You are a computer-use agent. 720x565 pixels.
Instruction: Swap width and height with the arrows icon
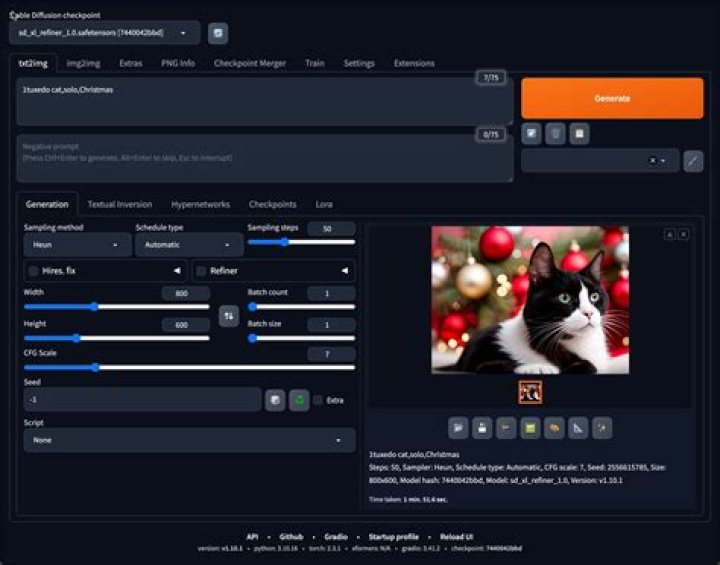tap(229, 316)
